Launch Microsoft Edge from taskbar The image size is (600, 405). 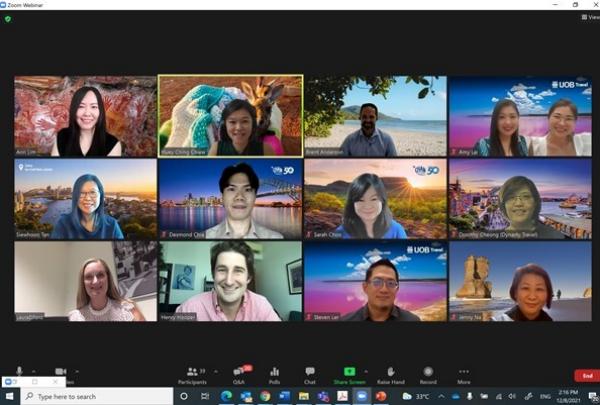pyautogui.click(x=226, y=396)
